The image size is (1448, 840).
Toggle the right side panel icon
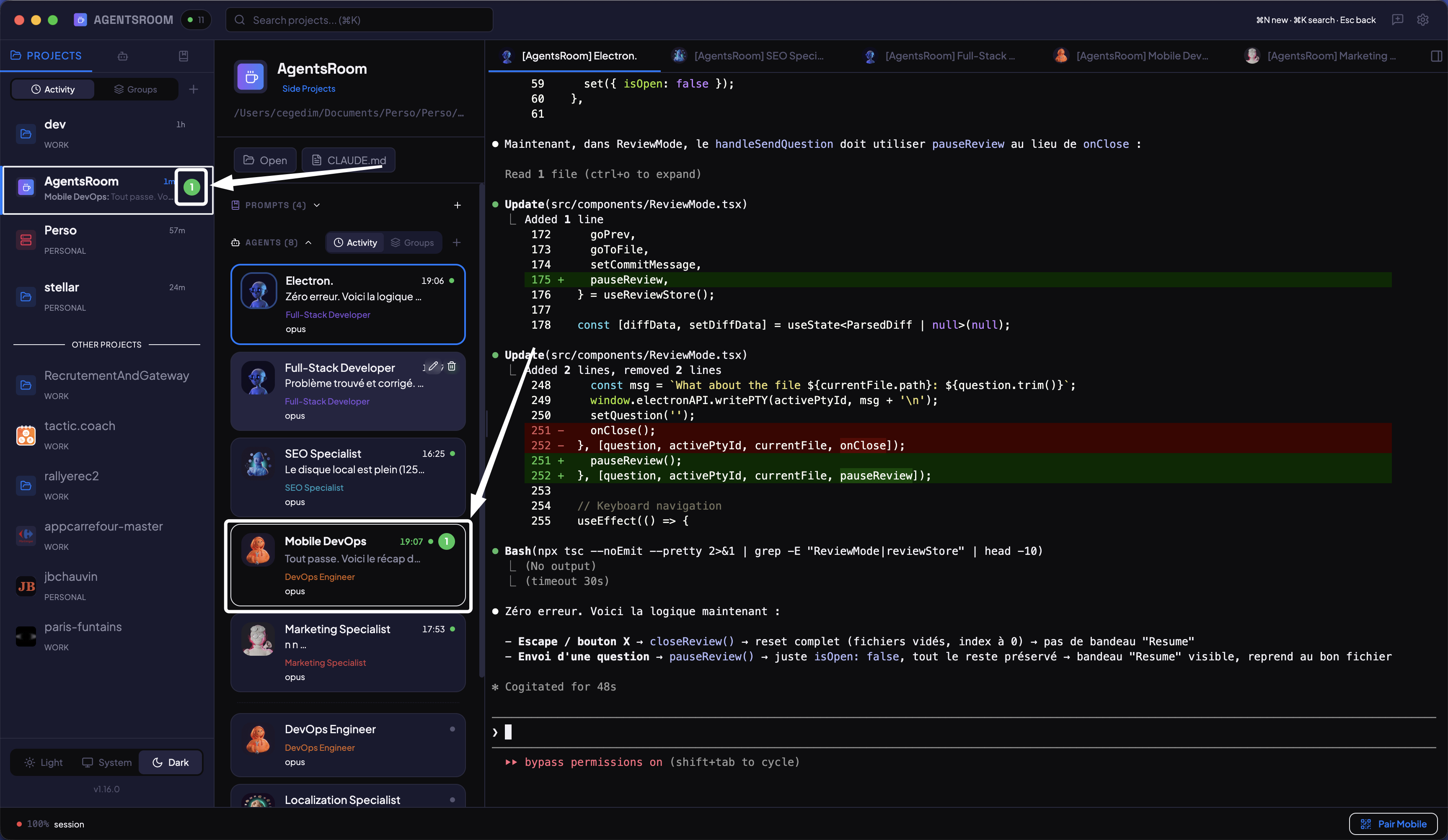1436,56
